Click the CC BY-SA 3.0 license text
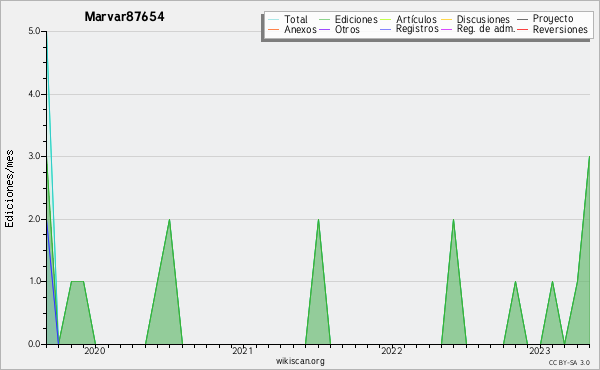The height and width of the screenshot is (370, 600). 569,362
